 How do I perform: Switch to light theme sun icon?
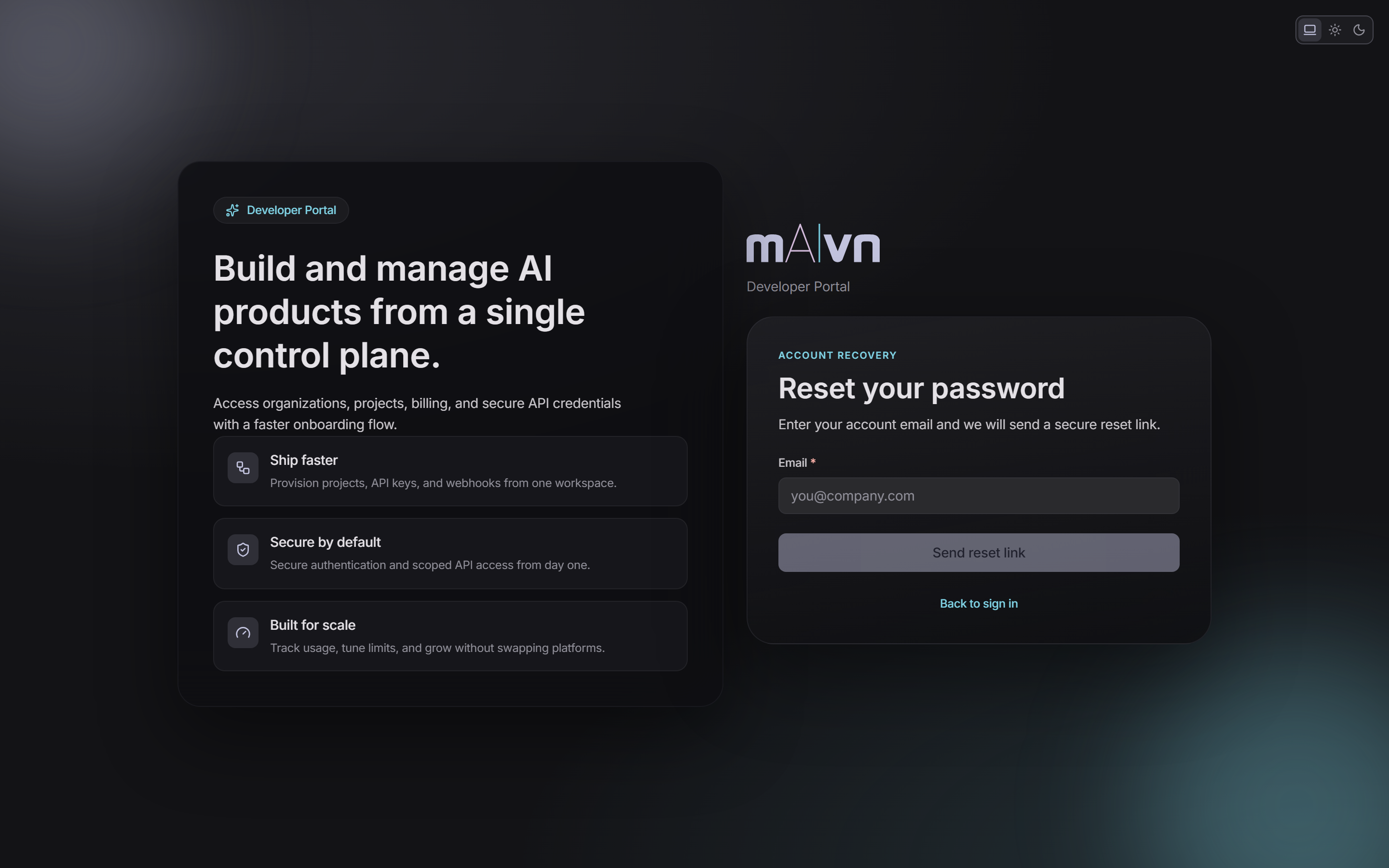(x=1335, y=30)
